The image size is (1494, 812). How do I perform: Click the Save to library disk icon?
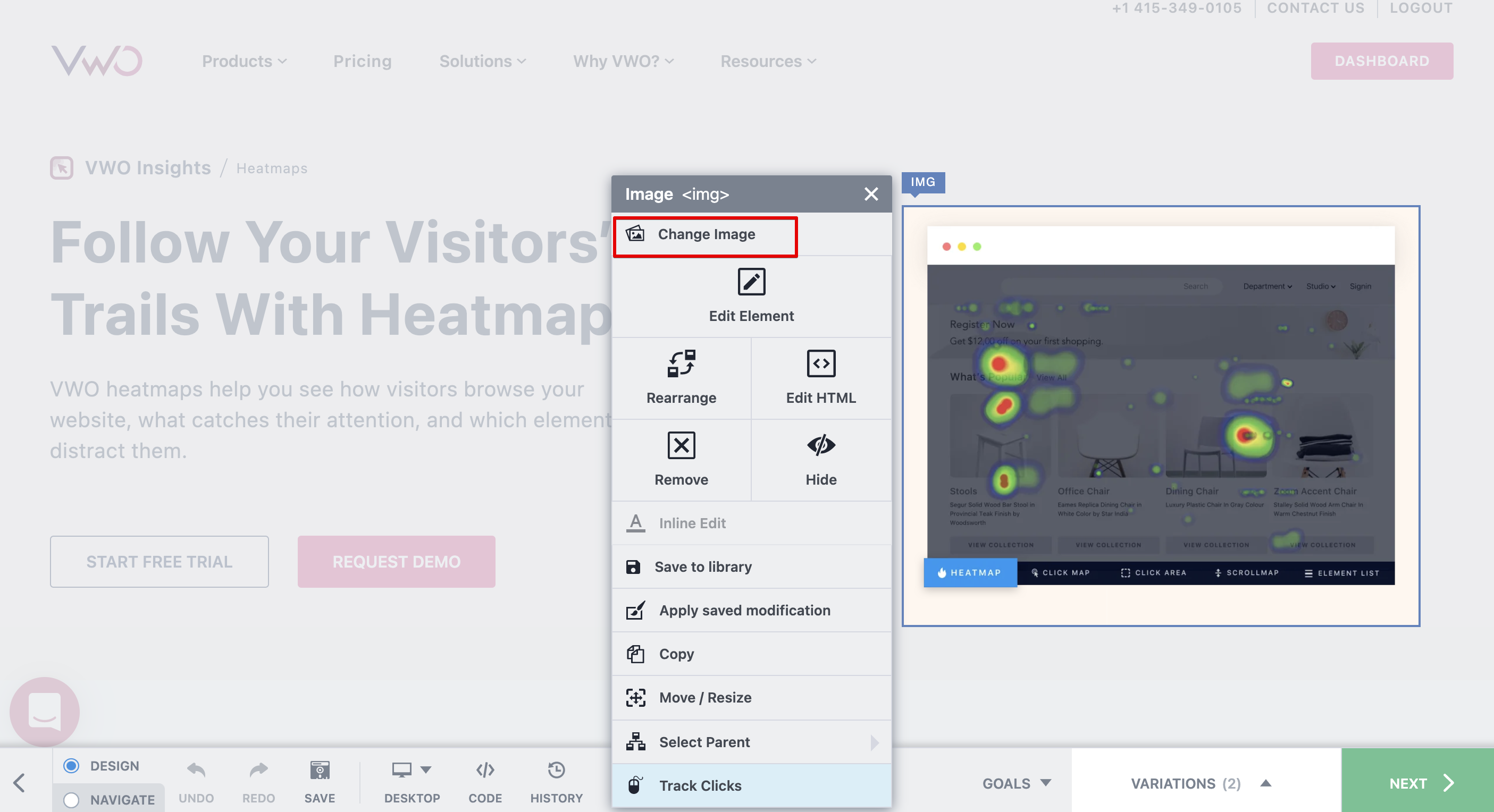tap(633, 566)
